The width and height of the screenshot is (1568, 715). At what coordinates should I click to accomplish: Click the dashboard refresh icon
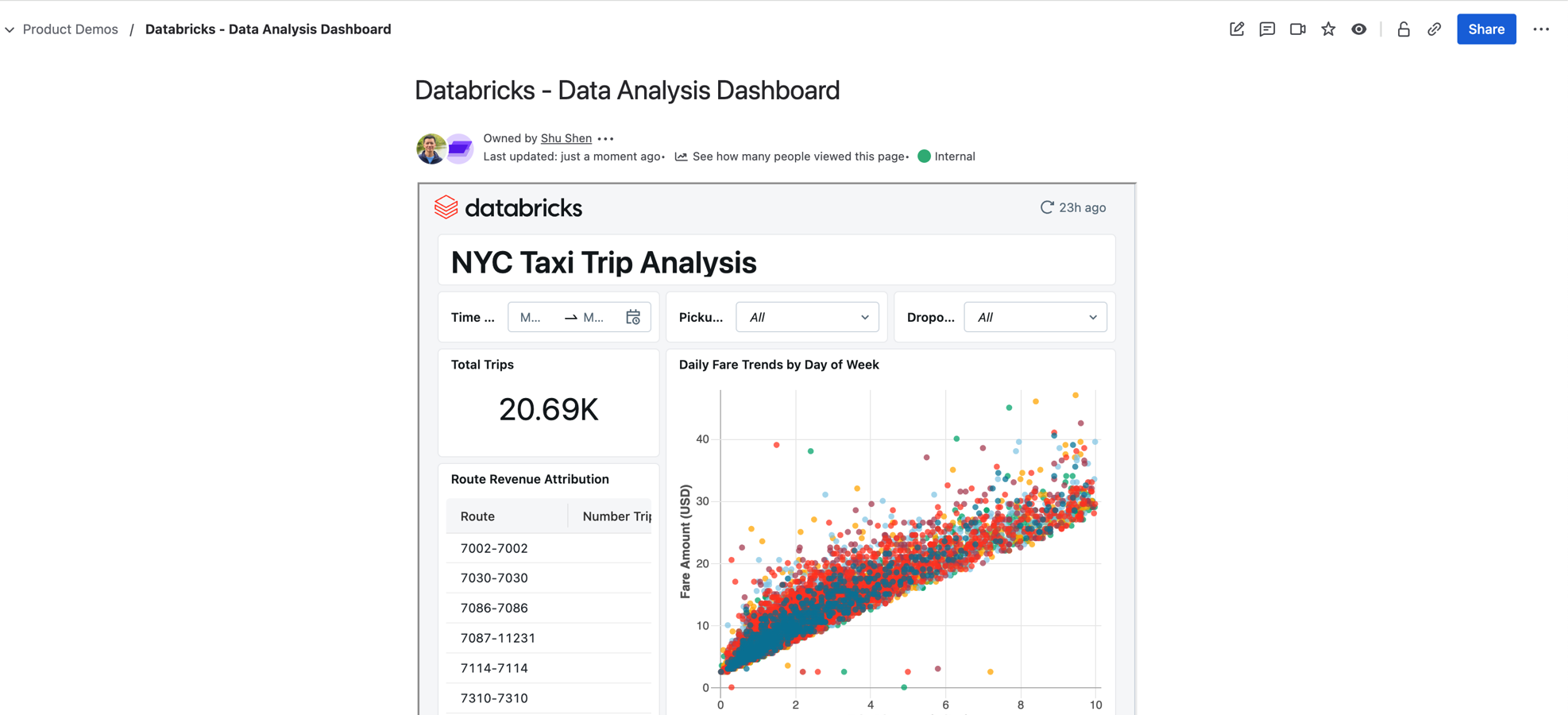(1047, 207)
